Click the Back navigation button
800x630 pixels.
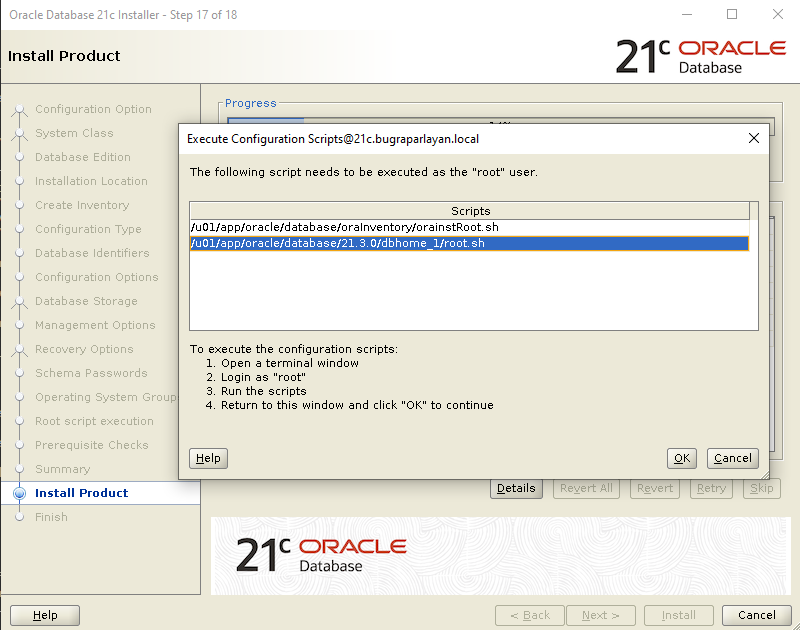click(x=530, y=615)
